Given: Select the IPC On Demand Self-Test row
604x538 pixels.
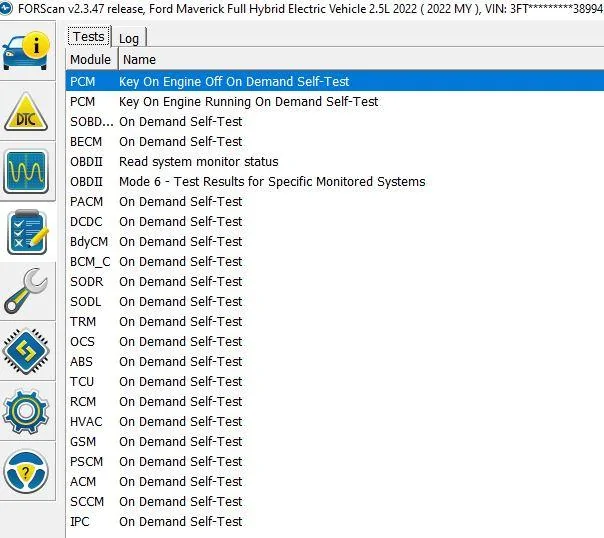Looking at the screenshot, I should click(x=335, y=522).
